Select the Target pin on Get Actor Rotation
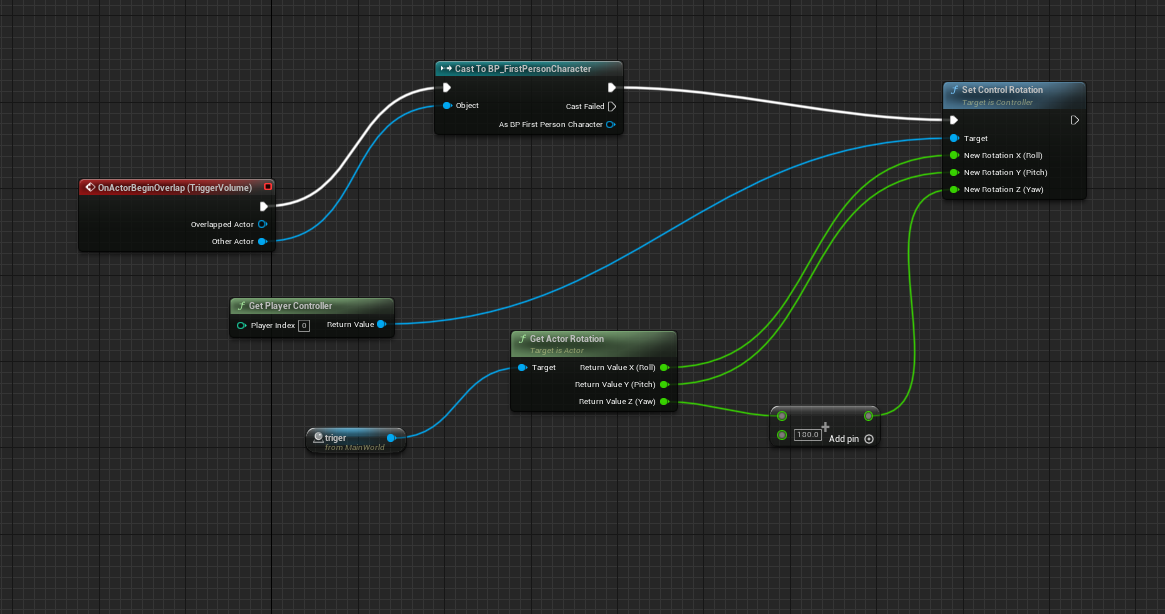This screenshot has width=1165, height=614. (x=522, y=367)
